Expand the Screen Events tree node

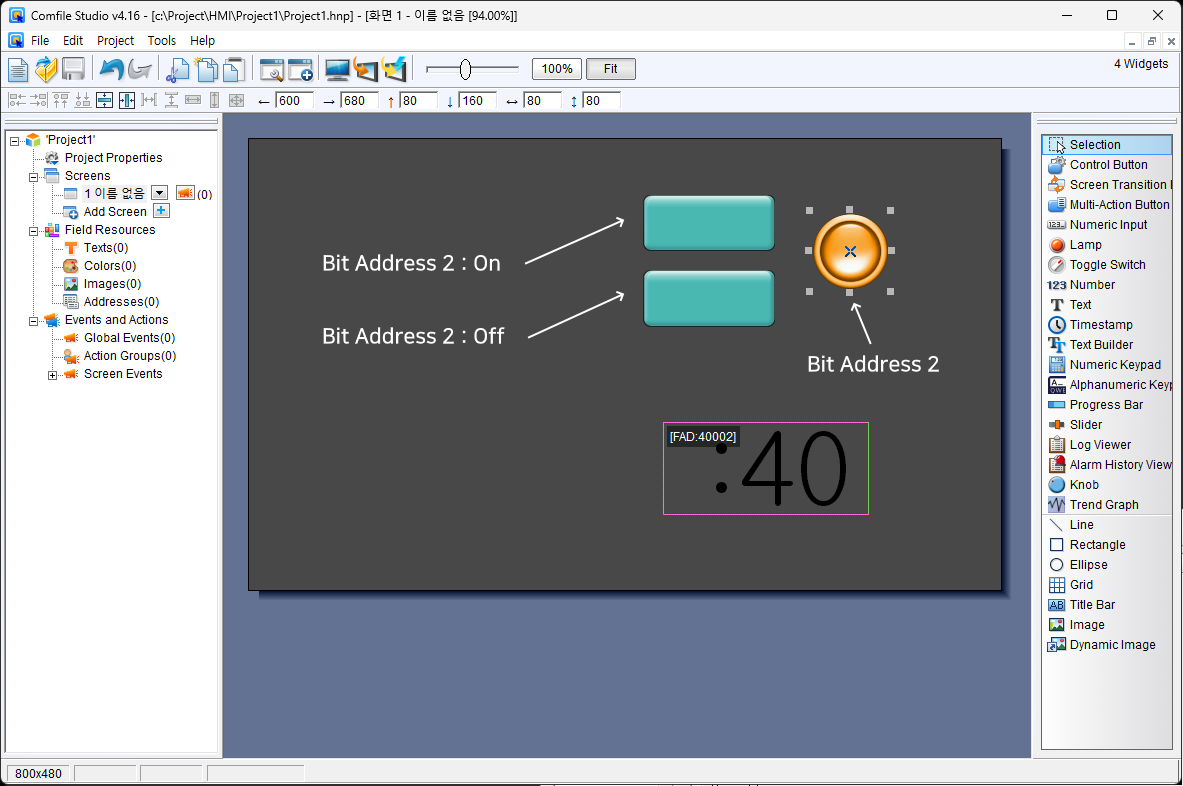(53, 375)
